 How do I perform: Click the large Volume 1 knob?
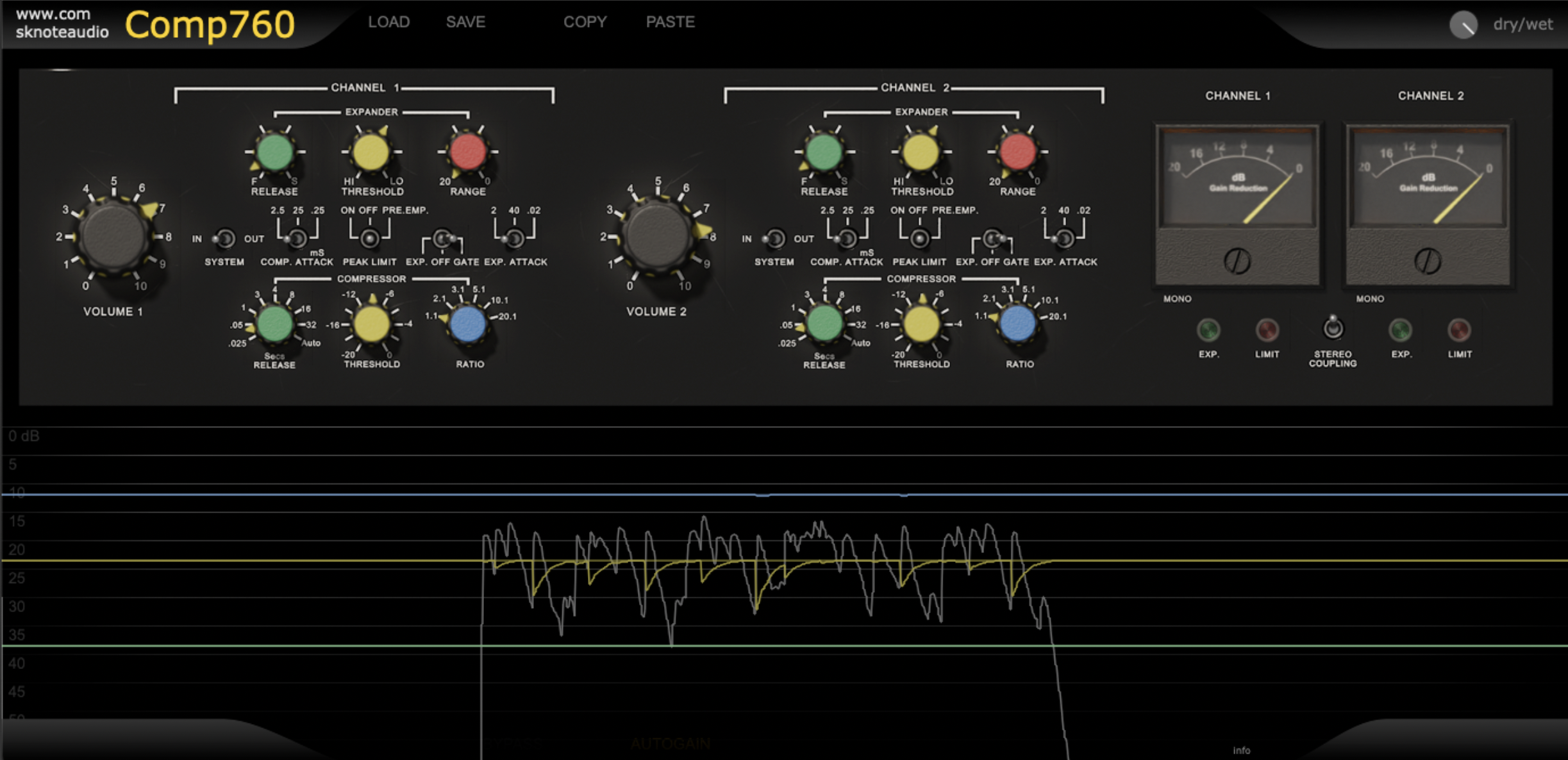(x=113, y=235)
